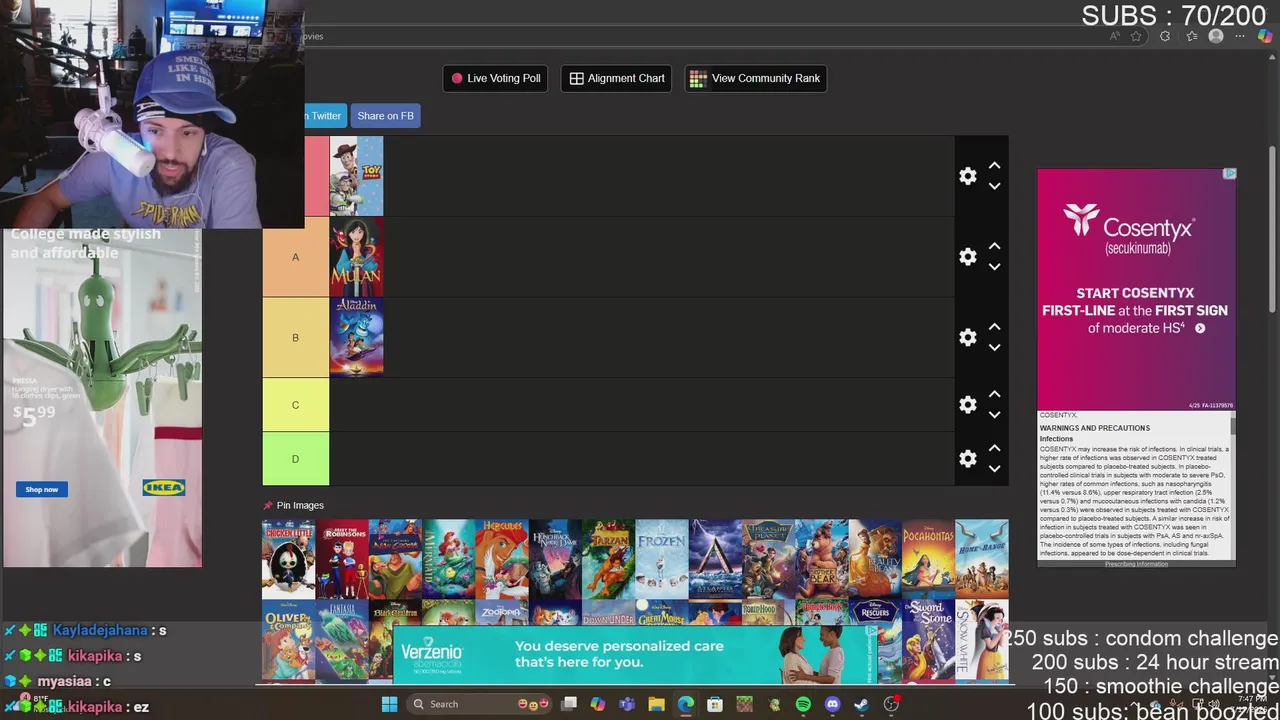Viewport: 1280px width, 720px height.
Task: Move tier B row up
Action: tap(994, 328)
